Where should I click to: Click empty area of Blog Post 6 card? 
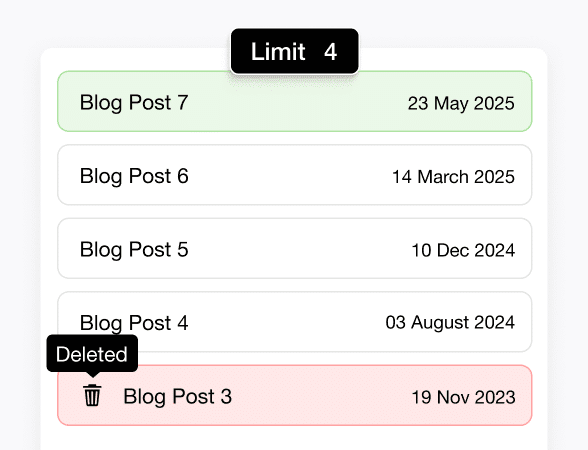tap(289, 175)
